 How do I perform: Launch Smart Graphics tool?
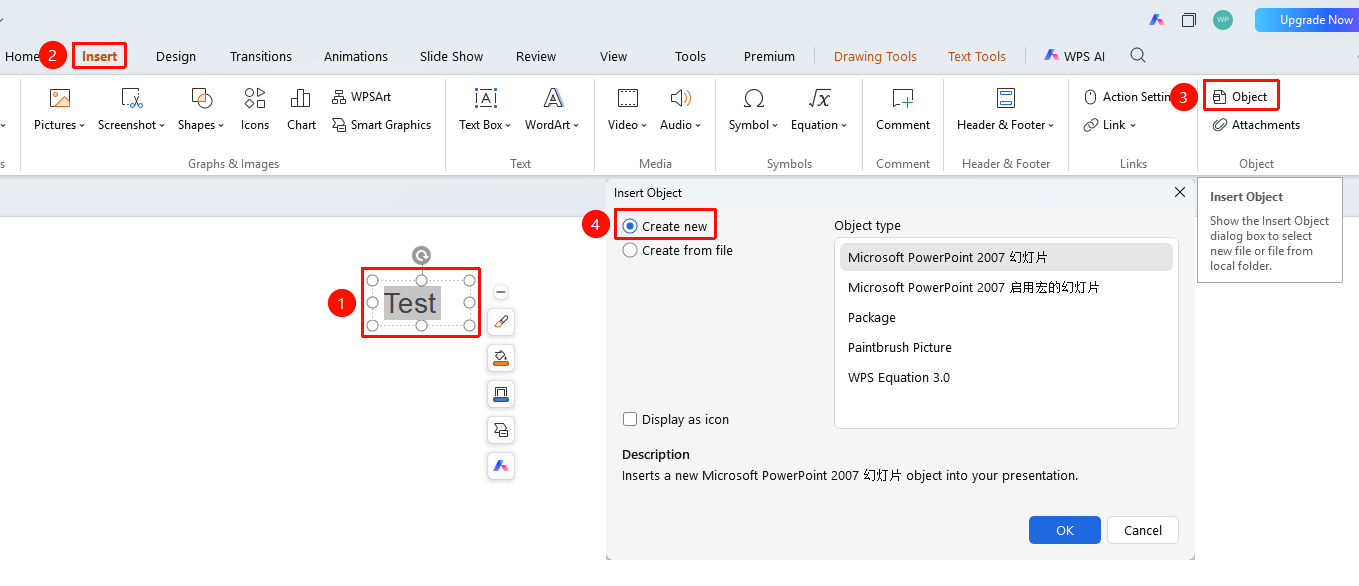[381, 125]
